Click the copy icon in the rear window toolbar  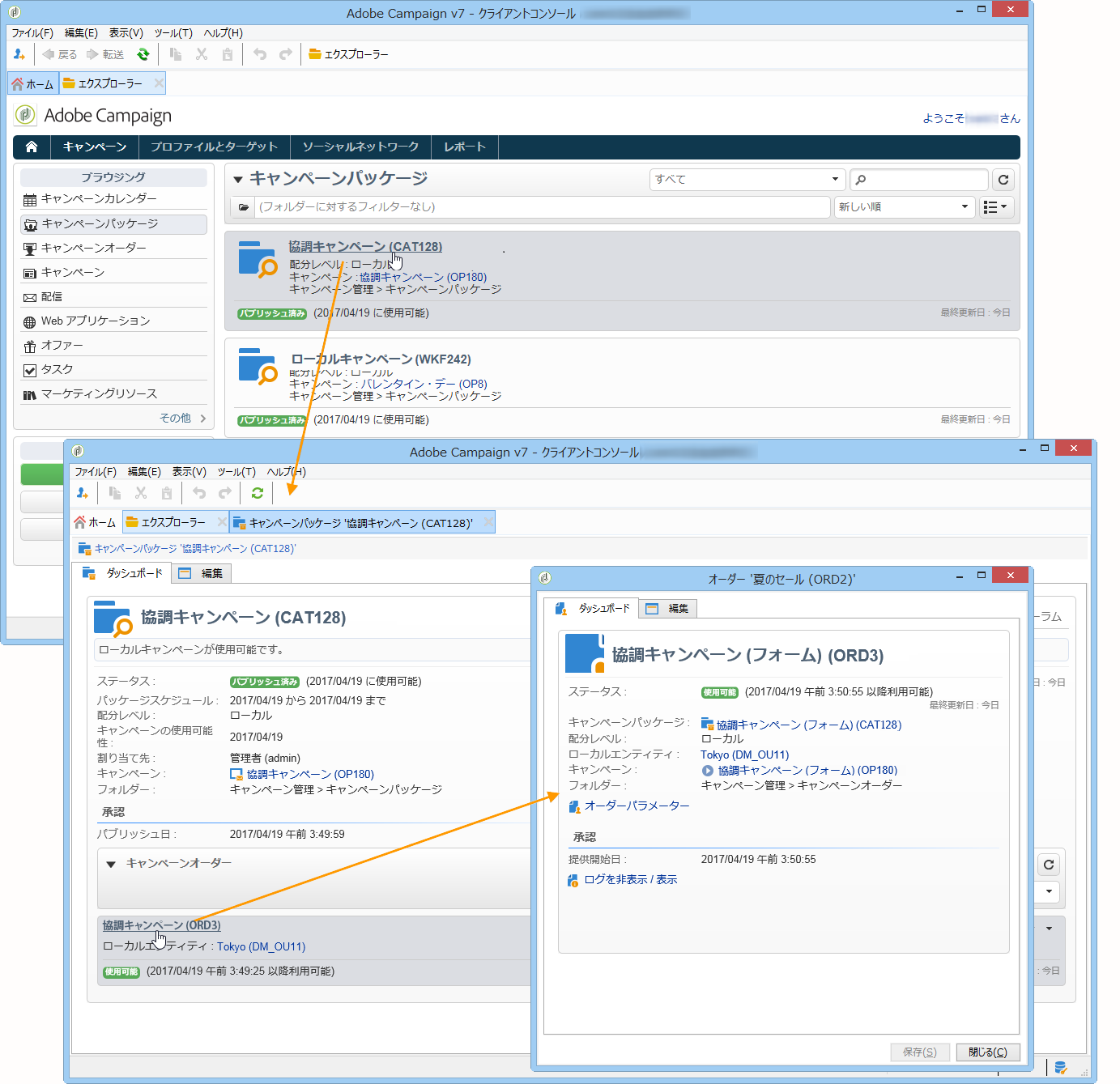[176, 54]
